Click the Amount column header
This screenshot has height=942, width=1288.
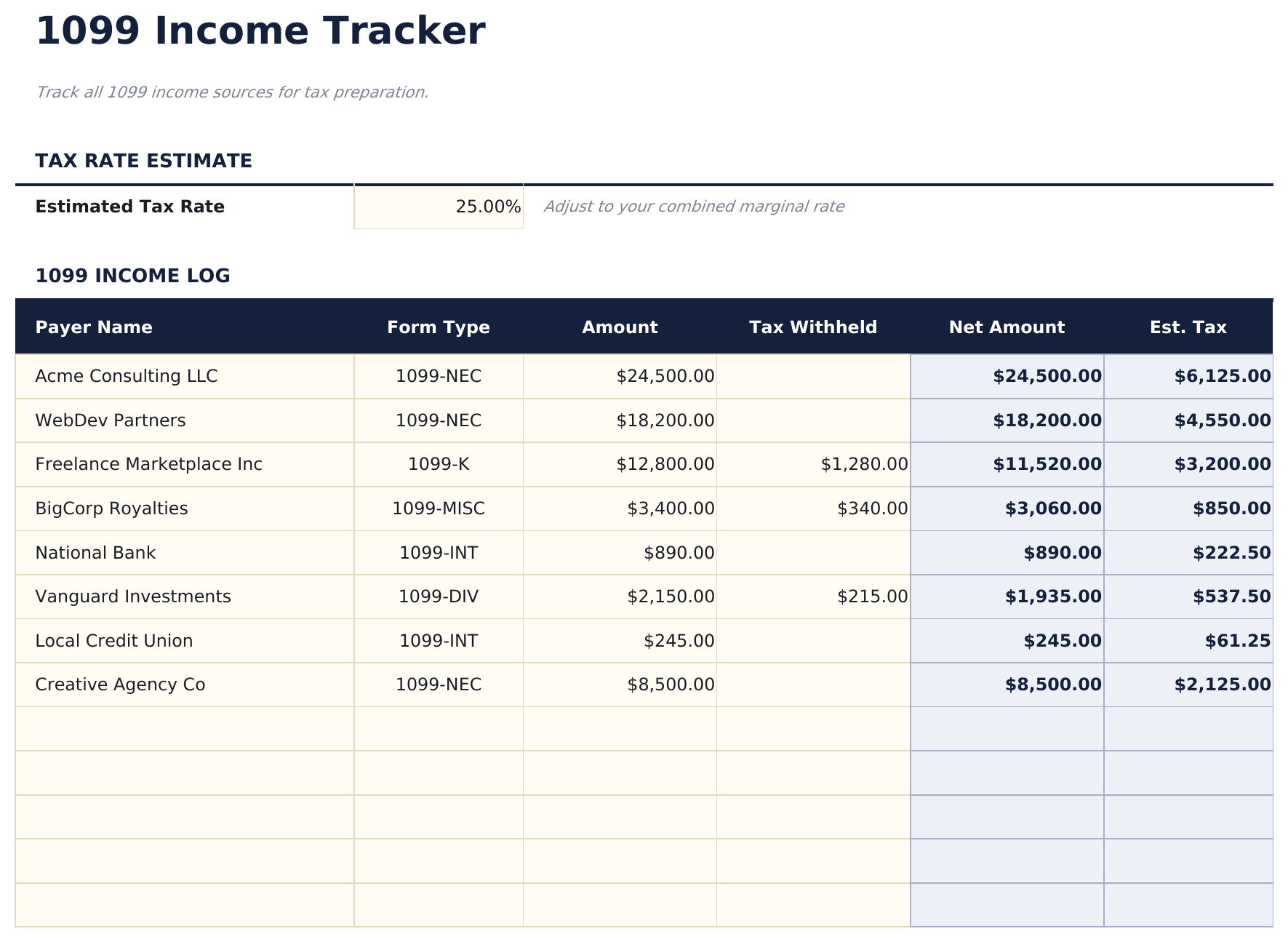[619, 327]
